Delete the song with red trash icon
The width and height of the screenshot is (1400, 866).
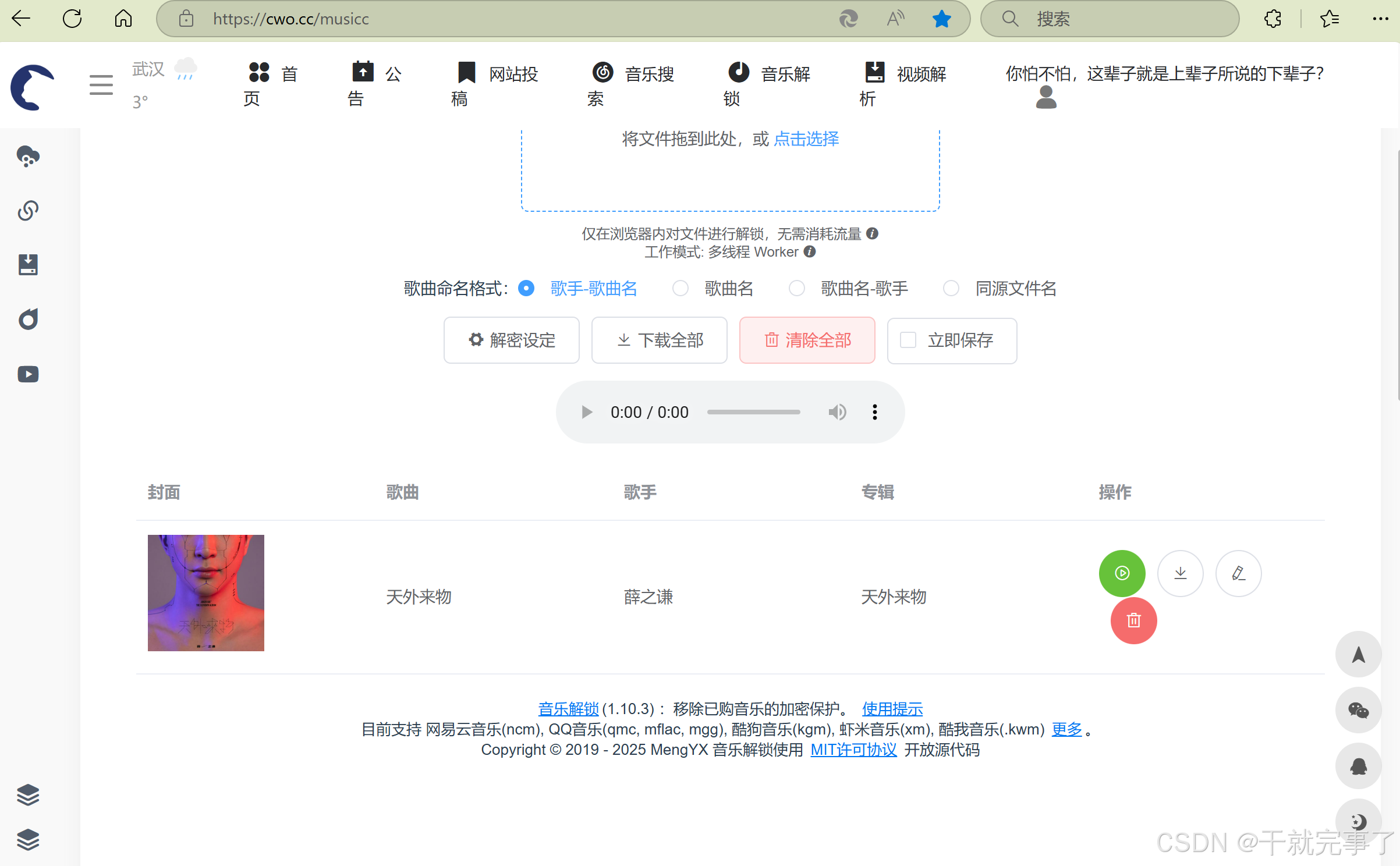click(x=1133, y=620)
